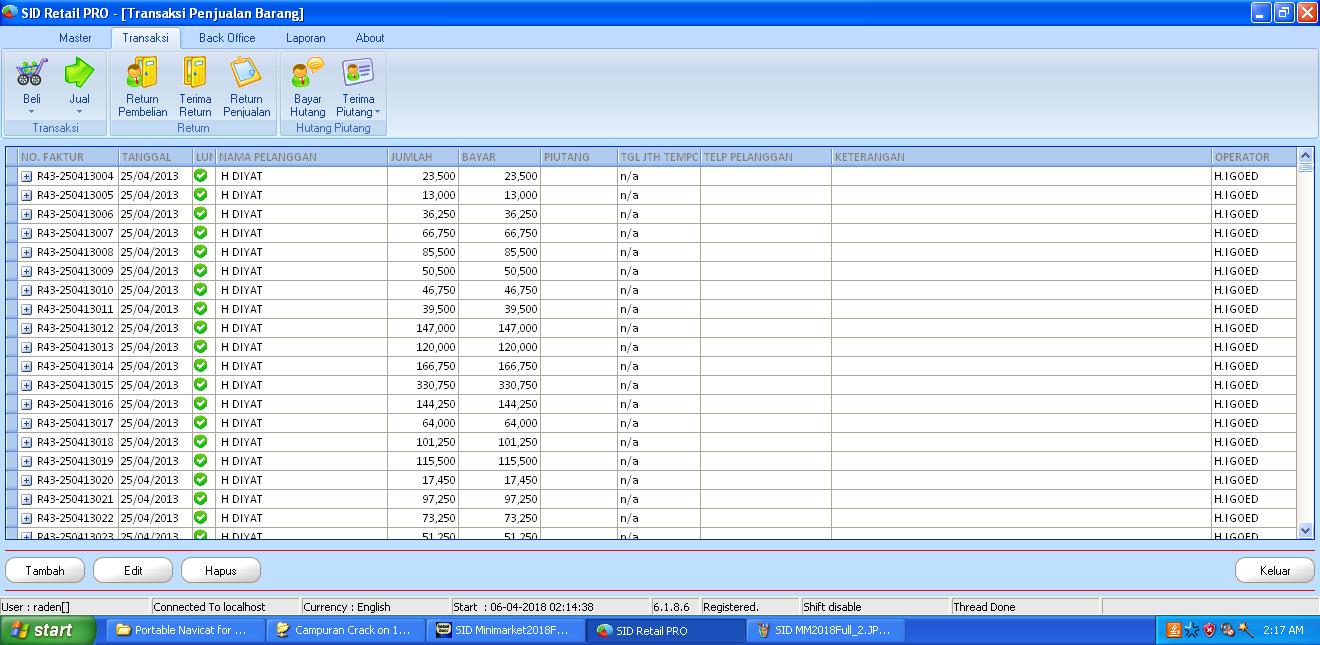Expand invoice row R43-250413004
The height and width of the screenshot is (645, 1320).
tap(27, 176)
